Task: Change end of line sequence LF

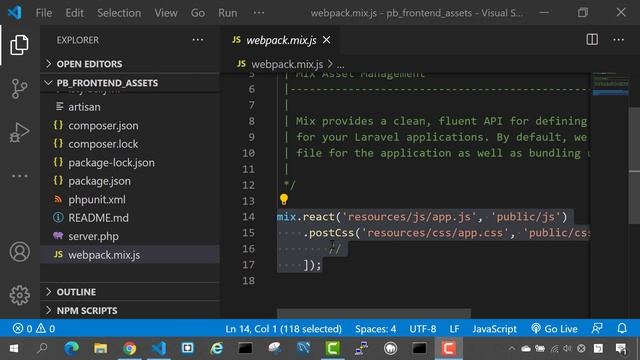Action: (x=454, y=329)
